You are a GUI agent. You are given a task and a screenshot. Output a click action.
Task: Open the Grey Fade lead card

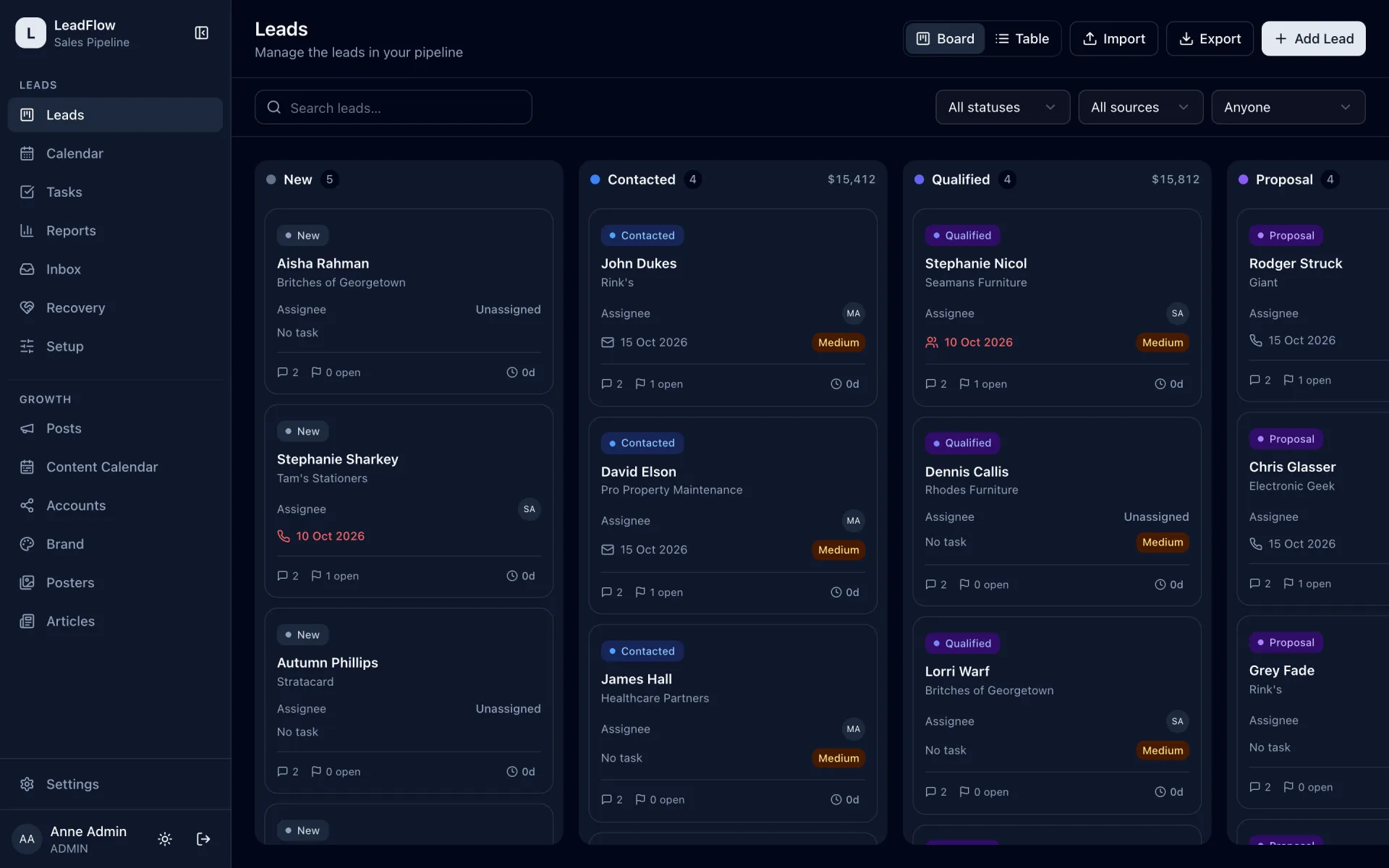(1312, 712)
